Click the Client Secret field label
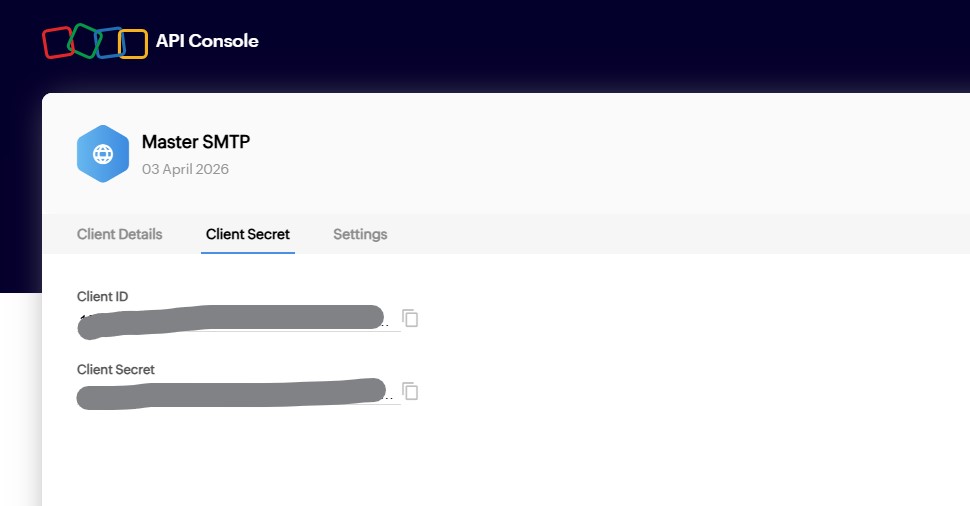 116,369
